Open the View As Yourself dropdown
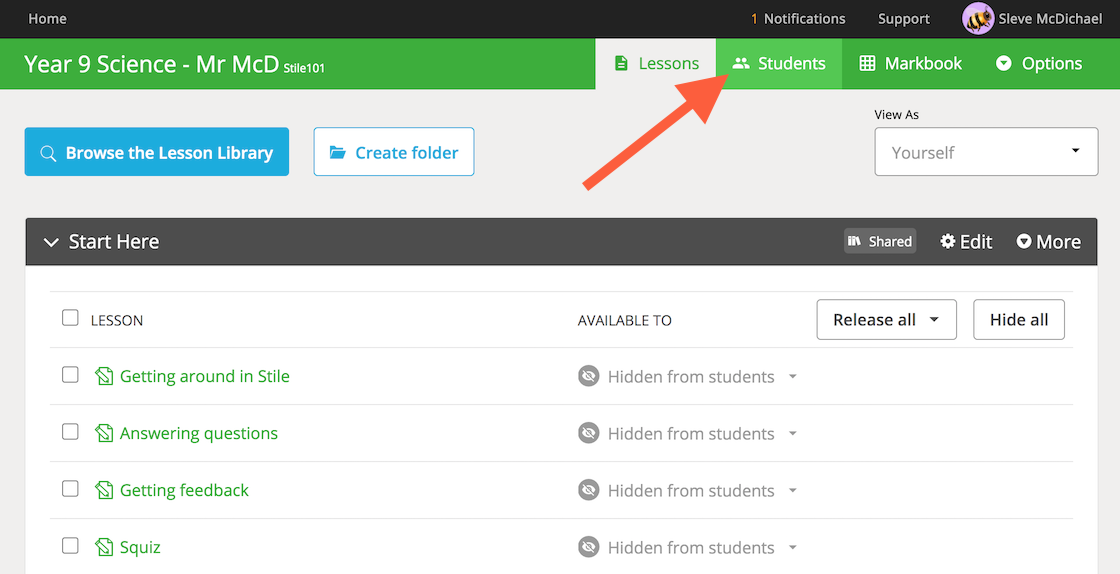Image resolution: width=1120 pixels, height=574 pixels. [x=986, y=151]
